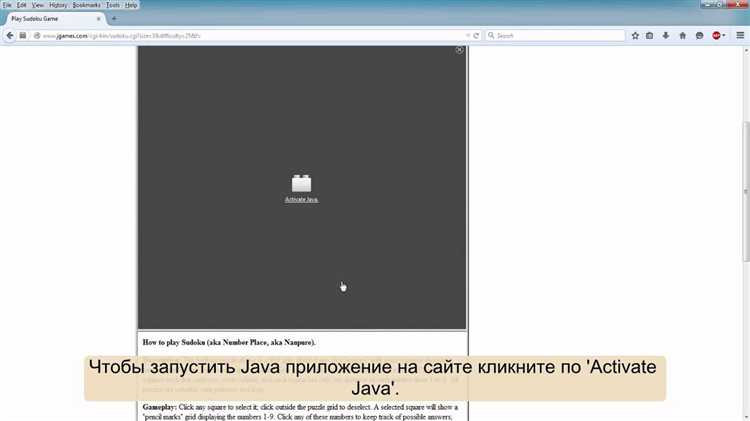The image size is (750, 421).
Task: Open the Bookmarks menu
Action: tap(87, 5)
